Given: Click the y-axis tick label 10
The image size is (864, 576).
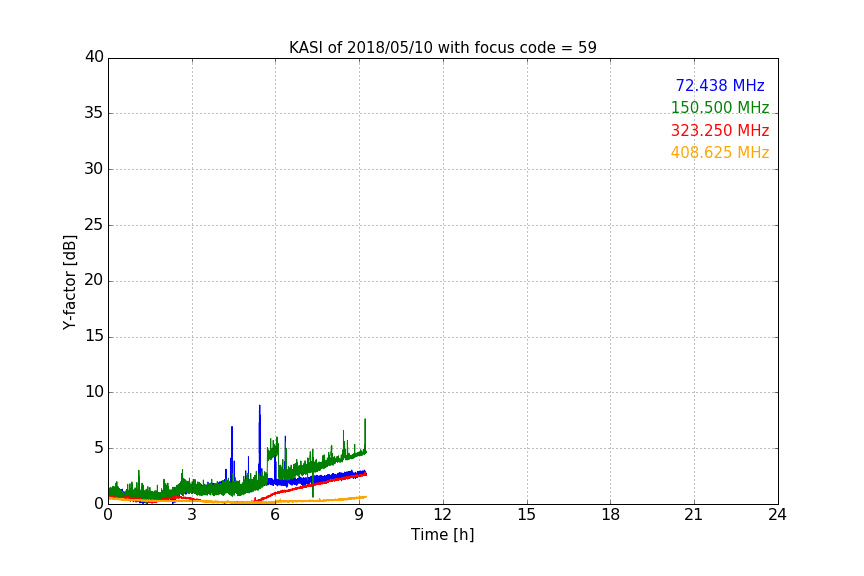Looking at the screenshot, I should click(94, 392).
